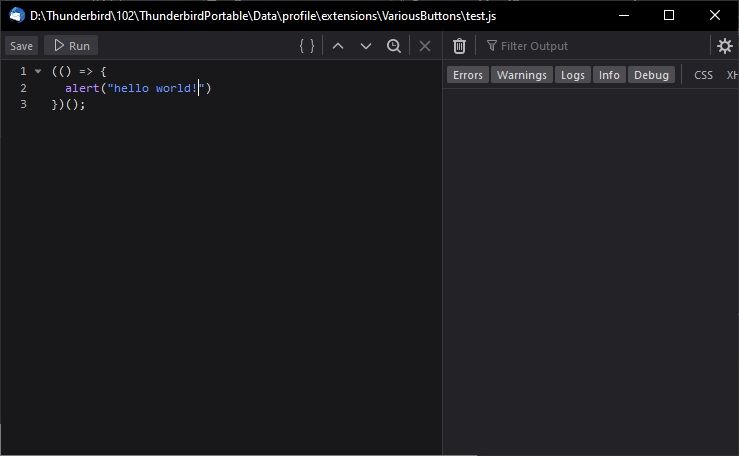Image resolution: width=739 pixels, height=456 pixels.
Task: Toggle the Warnings filter
Action: click(x=522, y=75)
